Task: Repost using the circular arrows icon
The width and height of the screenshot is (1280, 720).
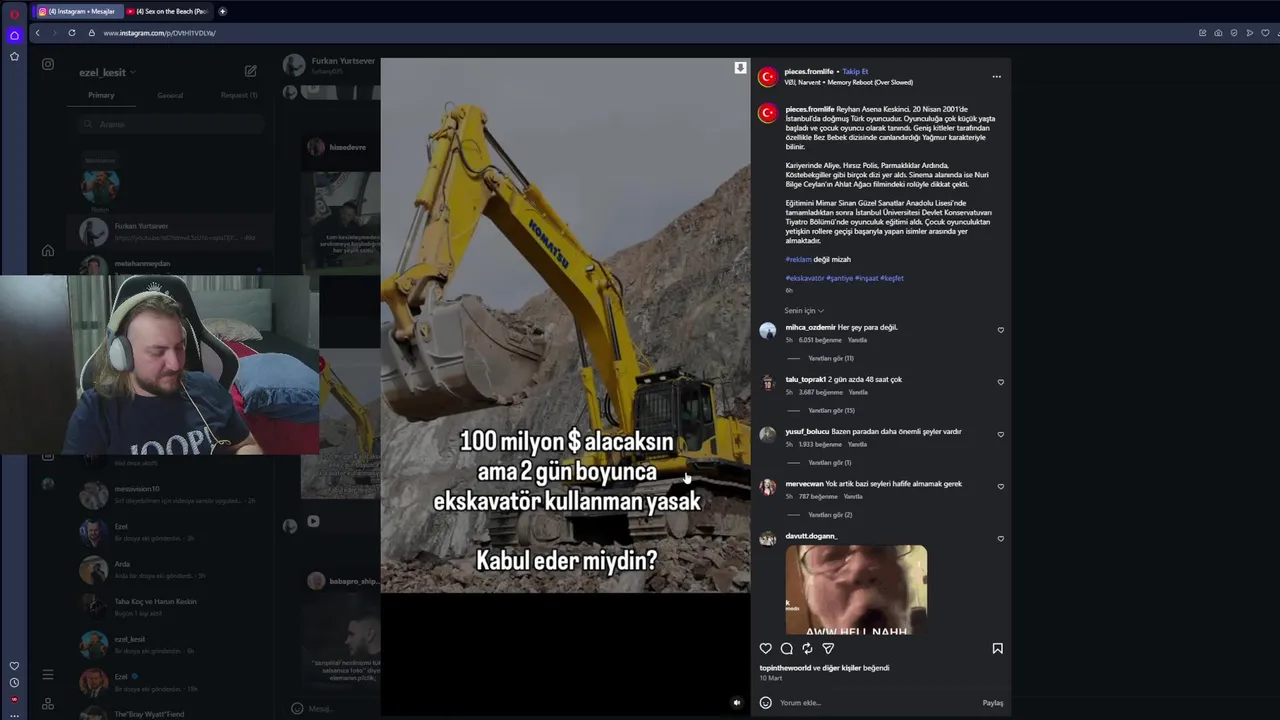Action: (807, 649)
